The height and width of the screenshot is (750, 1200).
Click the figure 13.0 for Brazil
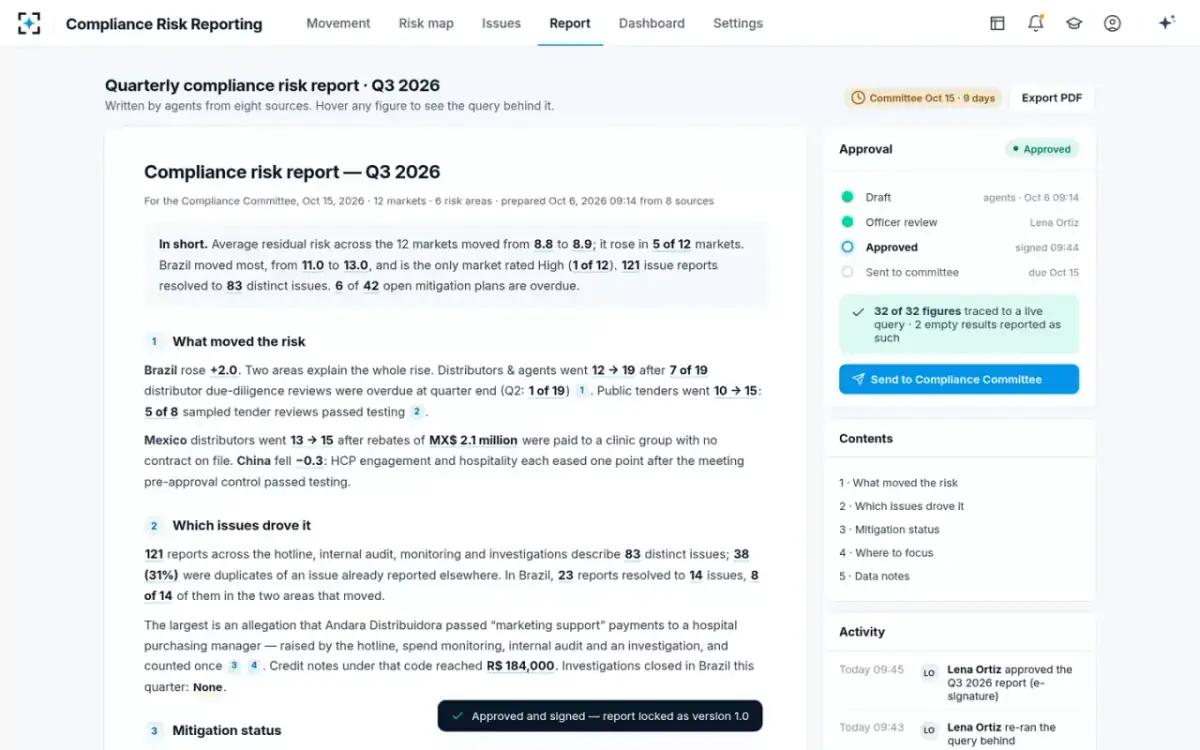[357, 266]
